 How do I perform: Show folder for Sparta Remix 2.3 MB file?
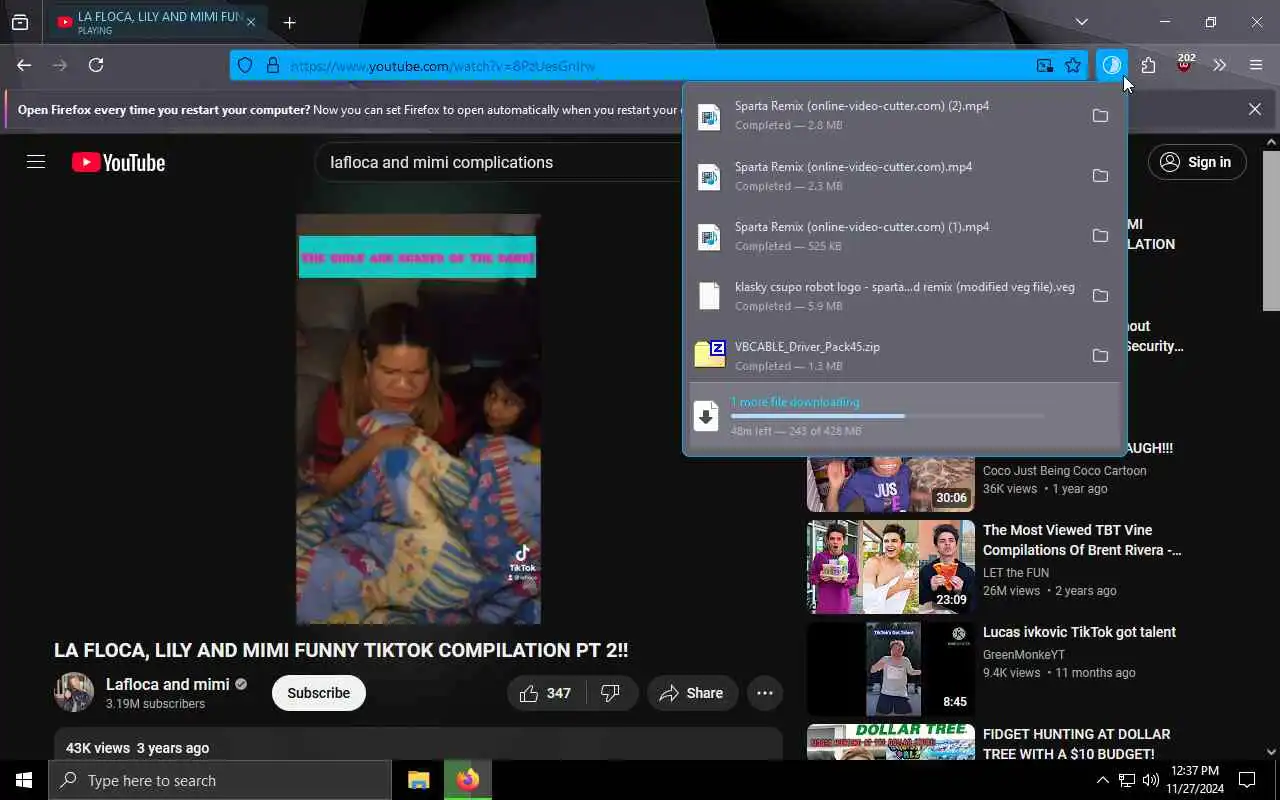pos(1100,175)
